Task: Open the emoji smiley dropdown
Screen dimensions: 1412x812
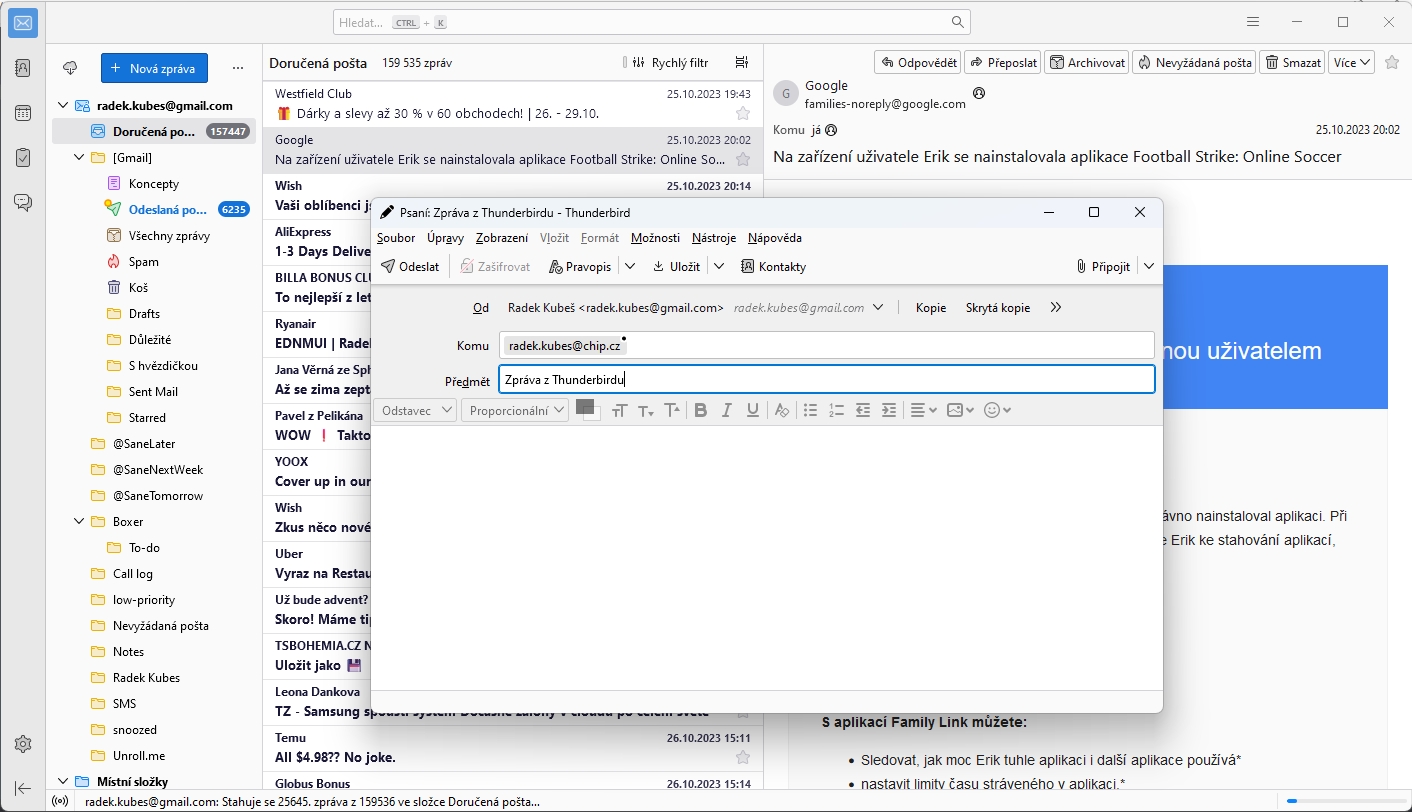Action: coord(998,410)
